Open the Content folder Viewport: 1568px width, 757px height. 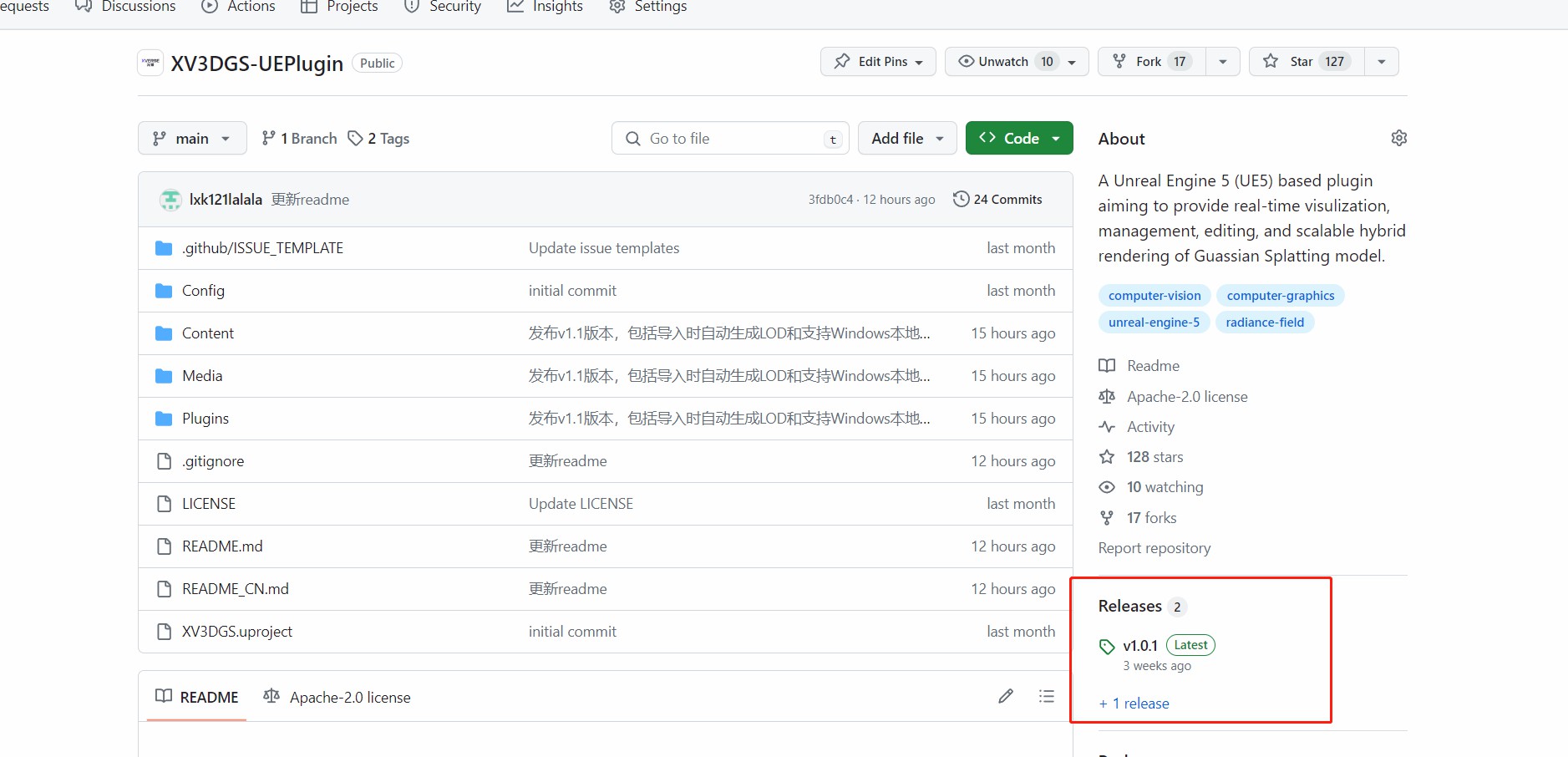208,333
